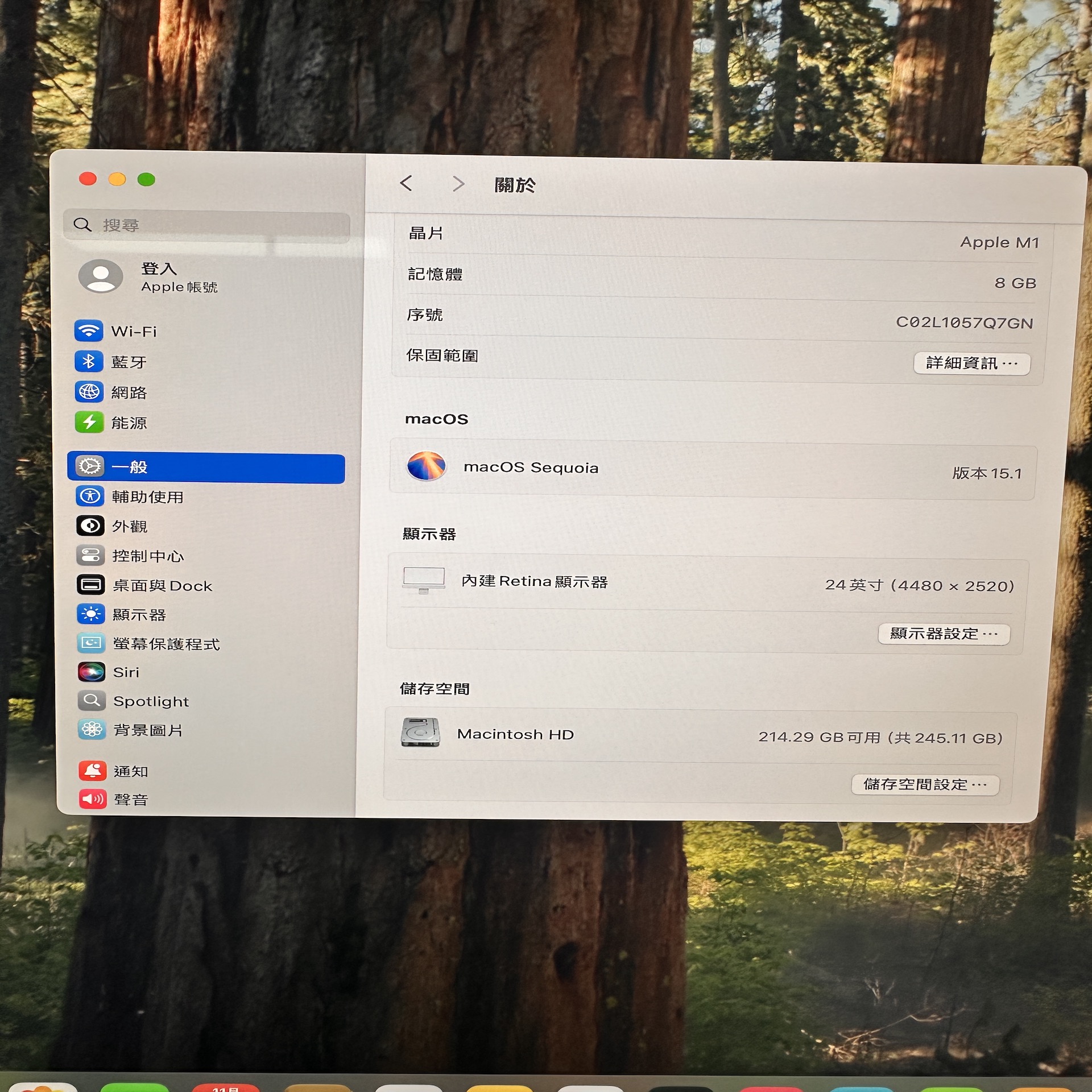Select 能源 label in sidebar
The width and height of the screenshot is (1092, 1092).
point(129,423)
